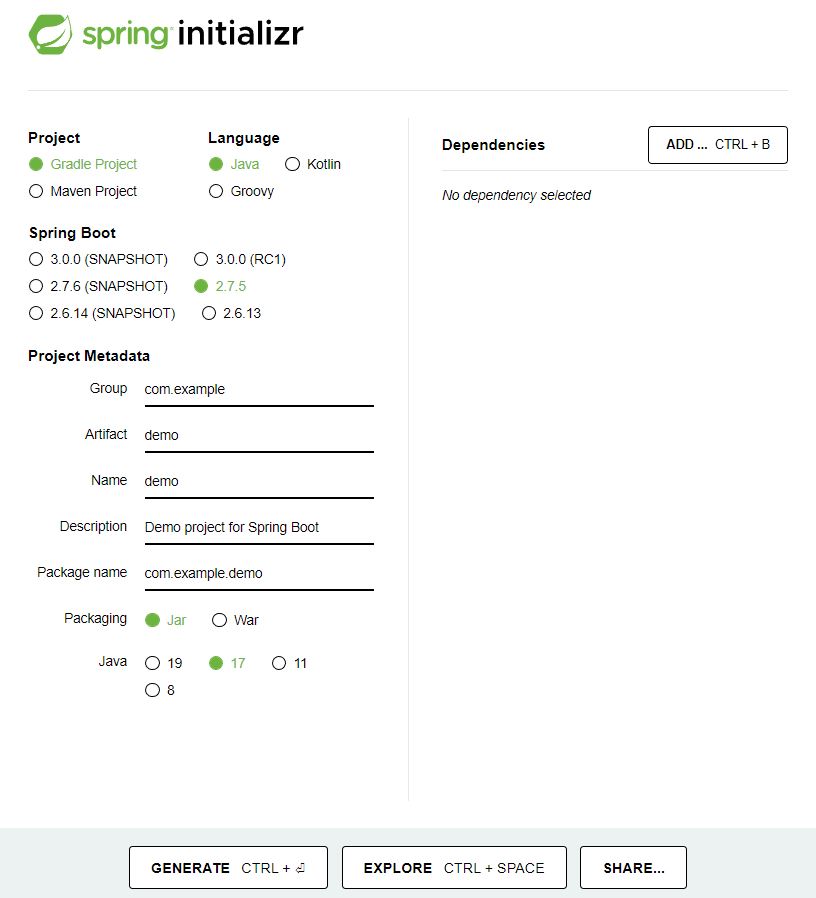816x898 pixels.
Task: Click the Packaging label
Action: (x=95, y=619)
